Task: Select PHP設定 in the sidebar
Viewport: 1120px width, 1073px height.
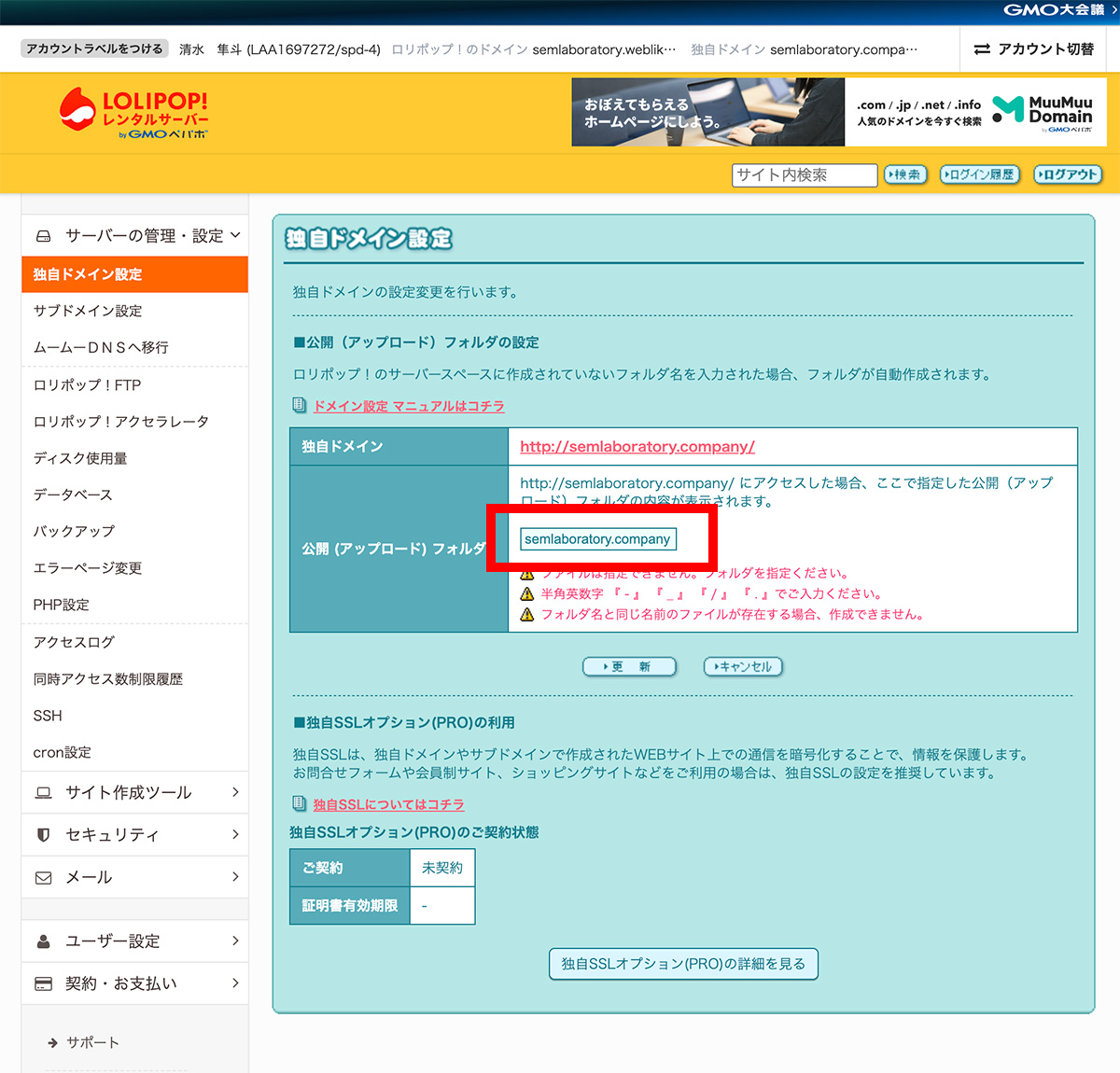Action: [x=60, y=604]
